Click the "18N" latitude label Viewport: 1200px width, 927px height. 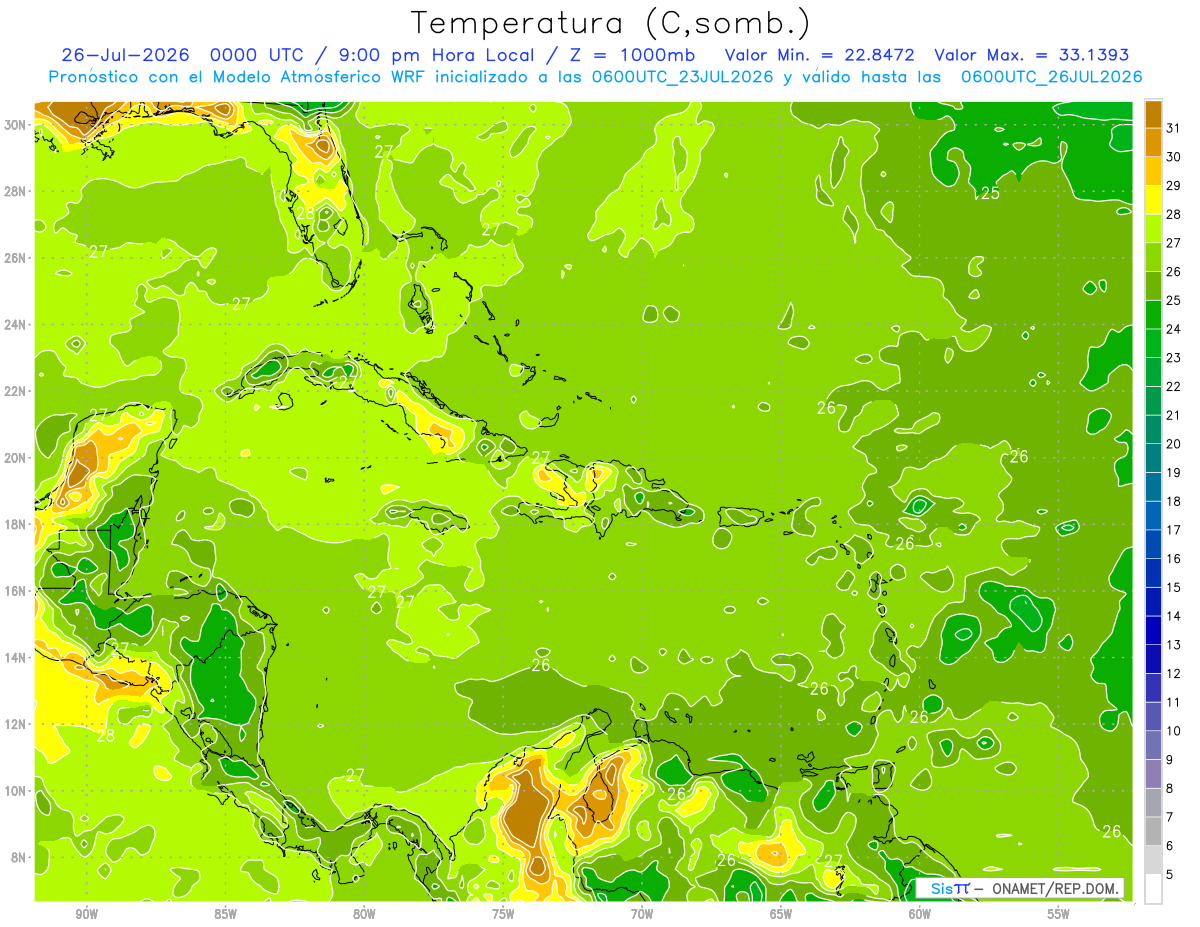point(15,524)
